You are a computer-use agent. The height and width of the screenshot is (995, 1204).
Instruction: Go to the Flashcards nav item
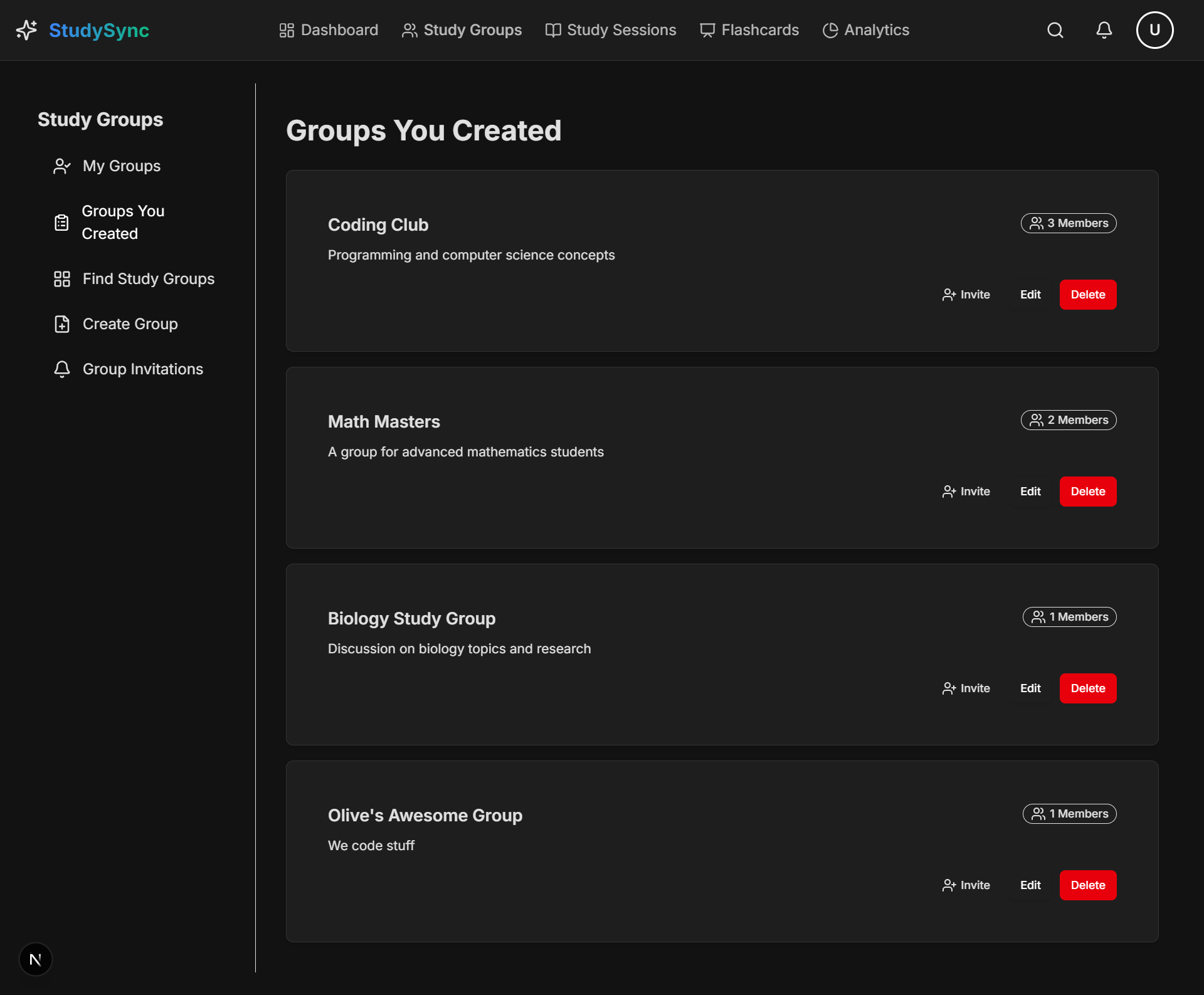[749, 30]
